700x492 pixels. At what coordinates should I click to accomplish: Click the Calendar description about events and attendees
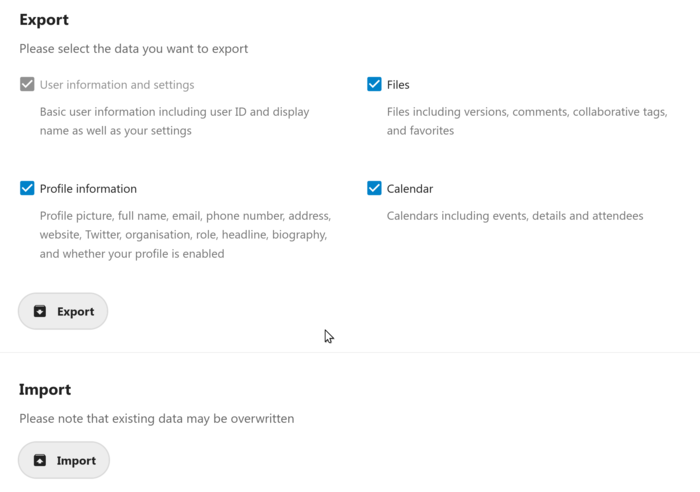point(515,216)
